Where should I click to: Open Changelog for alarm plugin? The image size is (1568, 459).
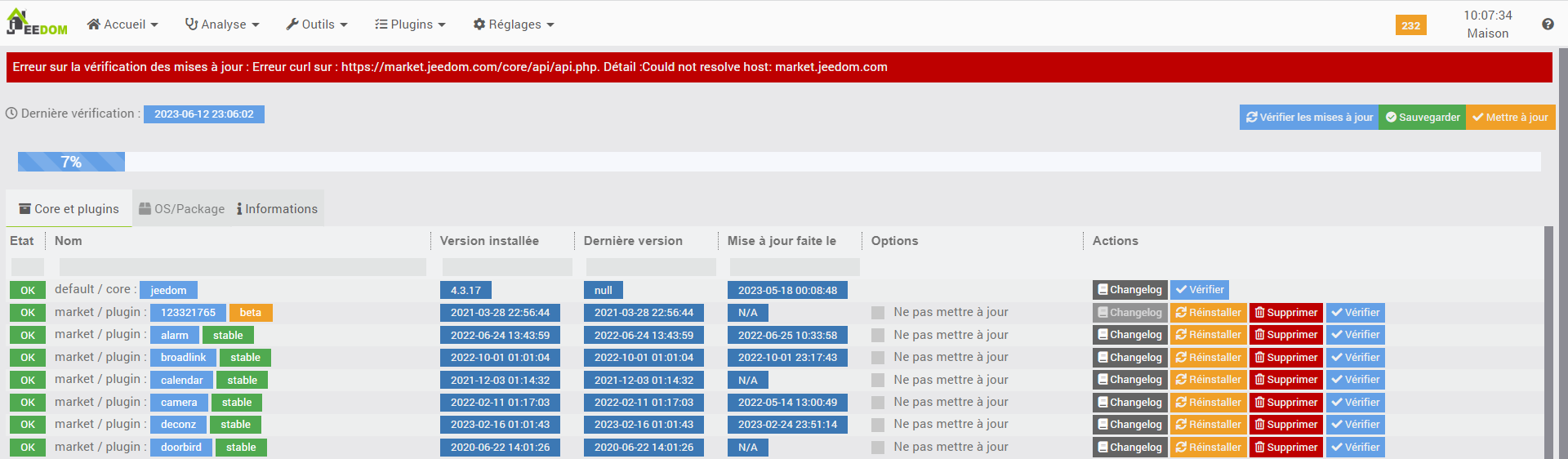(x=1130, y=335)
